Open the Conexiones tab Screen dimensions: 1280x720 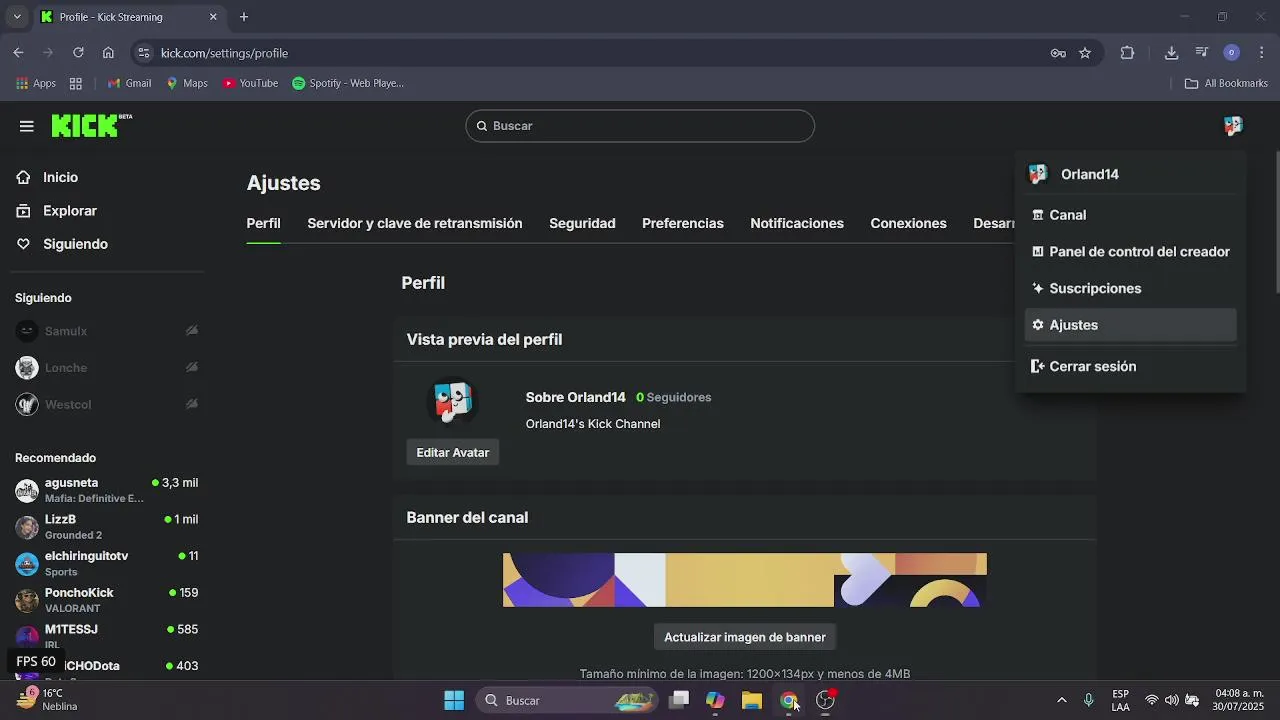(x=908, y=224)
